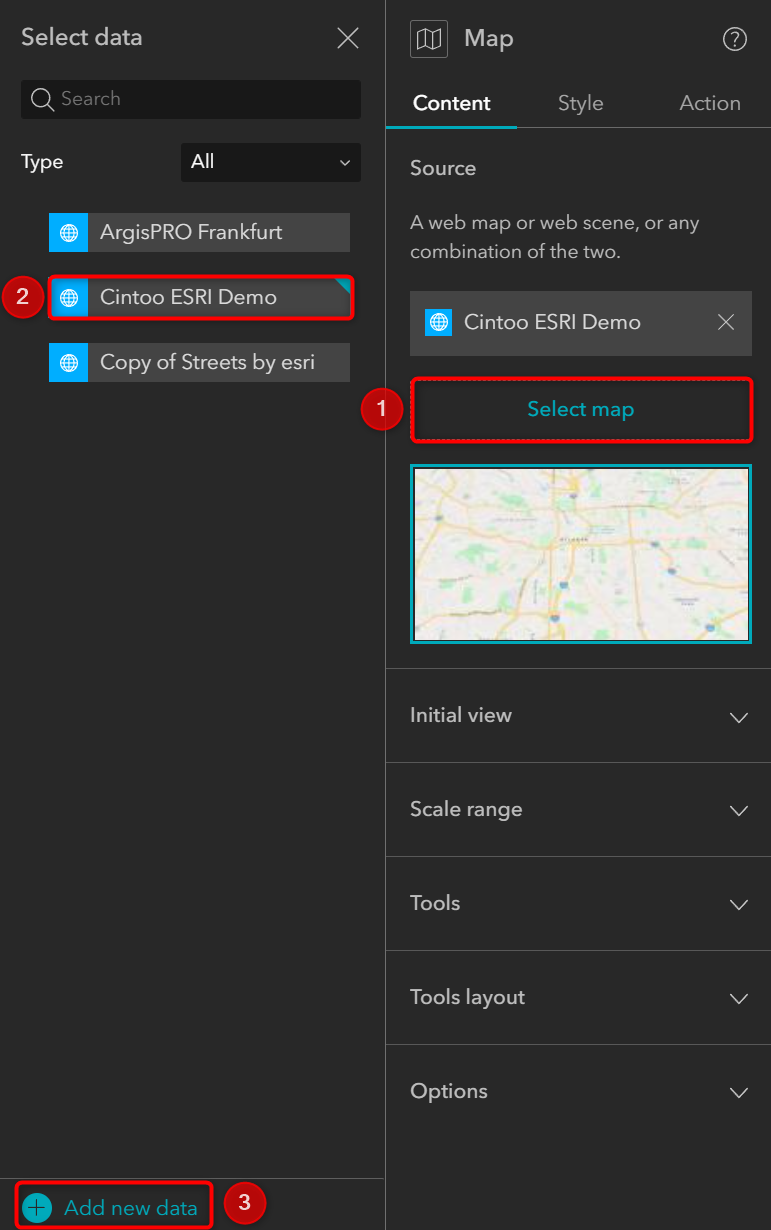The height and width of the screenshot is (1230, 771).
Task: Open the help question mark icon
Action: pyautogui.click(x=735, y=39)
